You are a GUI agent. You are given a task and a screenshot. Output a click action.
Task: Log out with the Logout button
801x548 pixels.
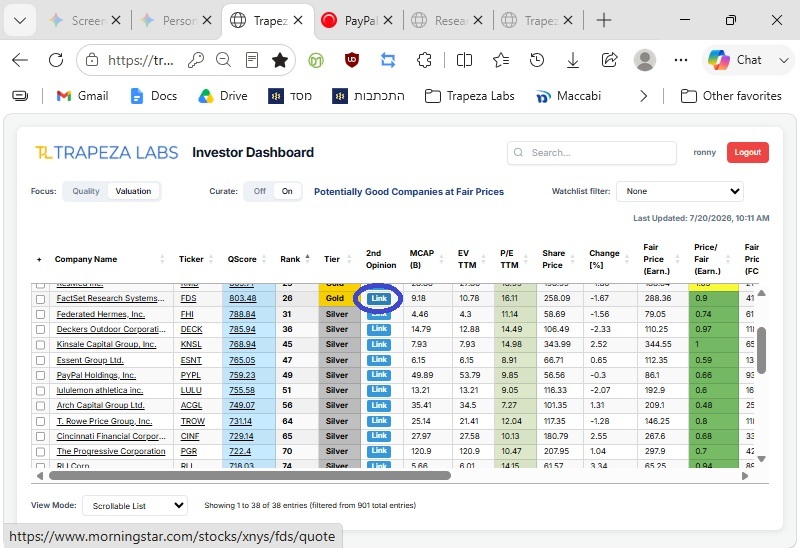(747, 152)
